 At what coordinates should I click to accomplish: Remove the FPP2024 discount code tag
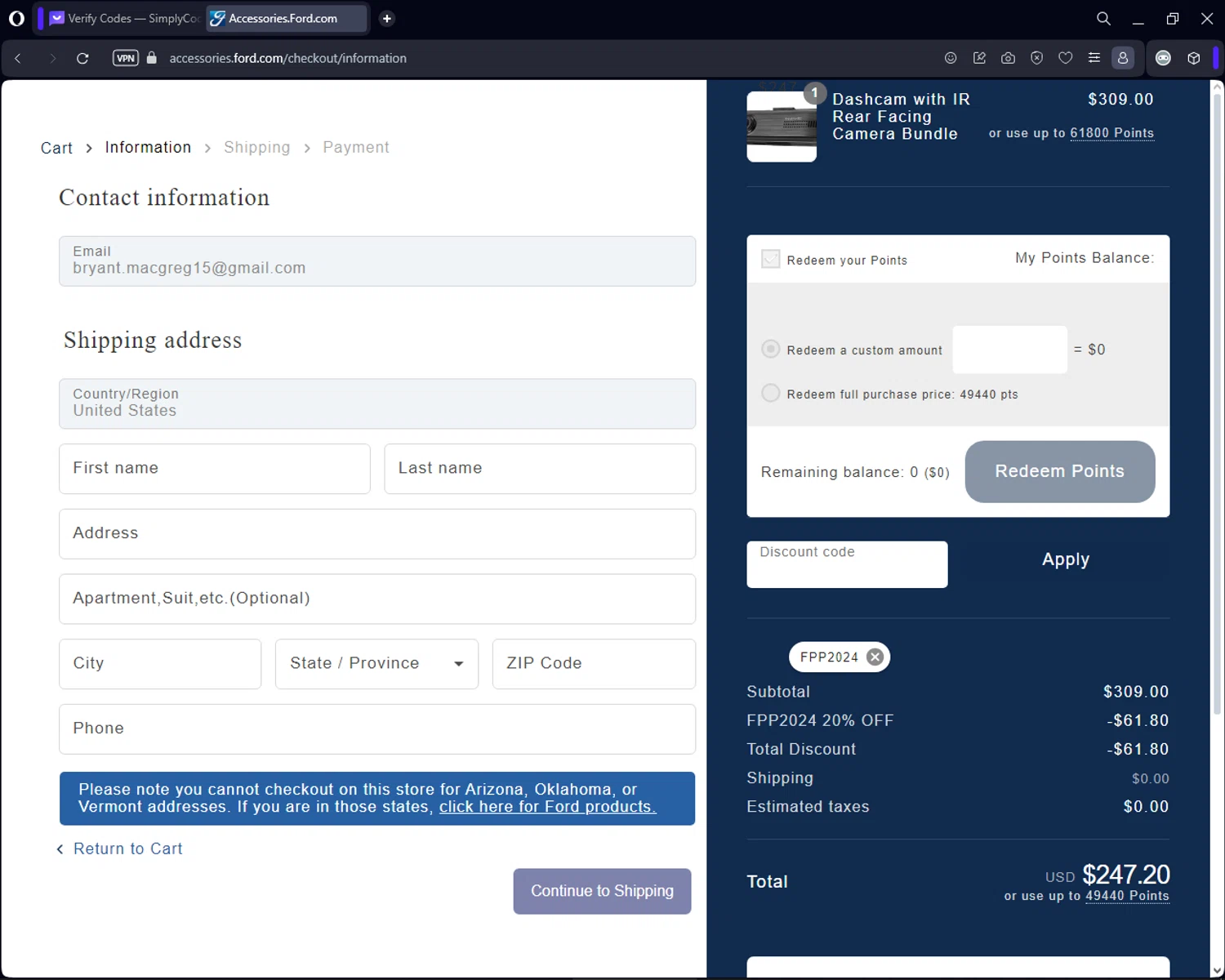(875, 657)
